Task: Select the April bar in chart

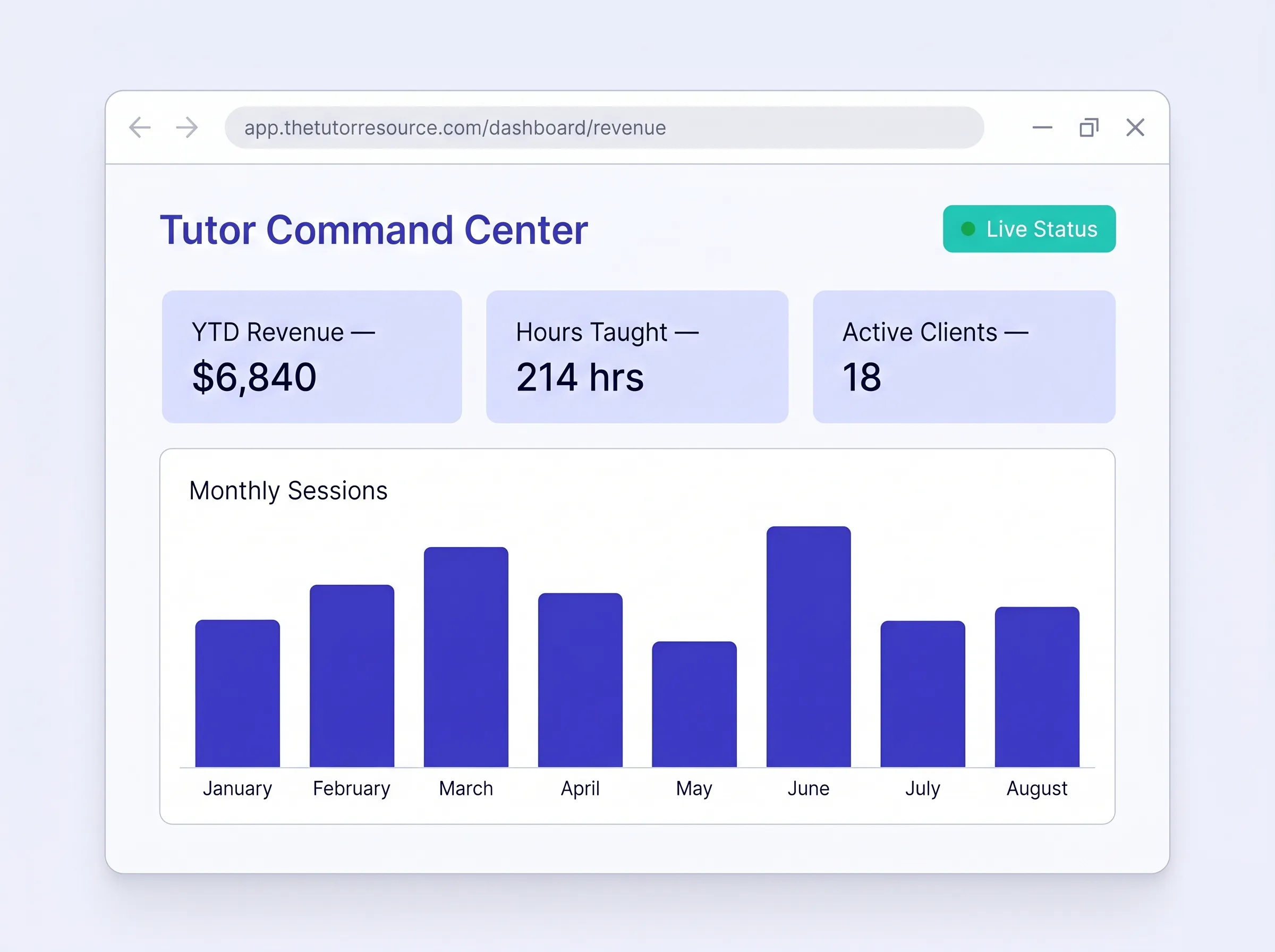Action: 580,680
